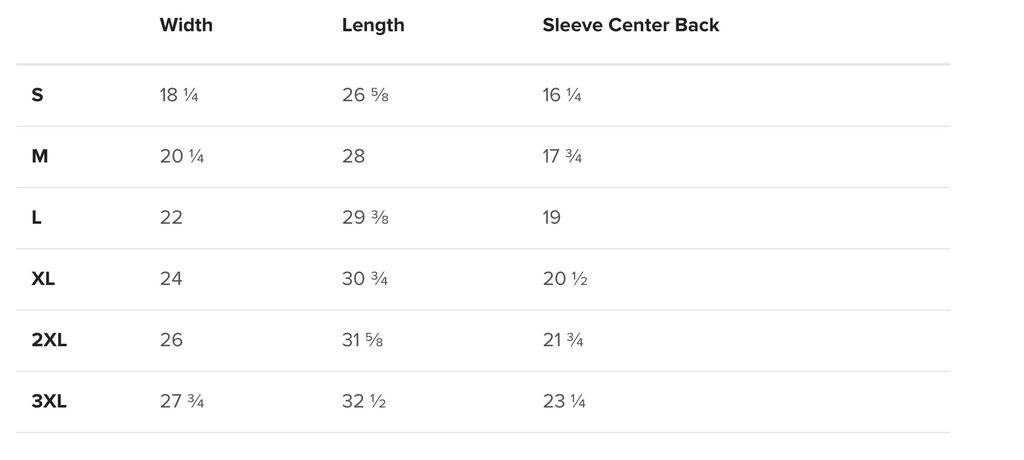The width and height of the screenshot is (1024, 460).
Task: Select the 3XL size row label
Action: tap(49, 401)
